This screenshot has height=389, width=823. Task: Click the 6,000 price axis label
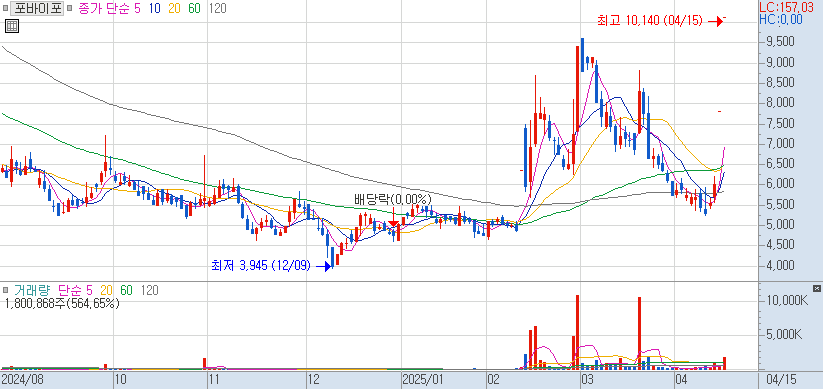point(779,184)
